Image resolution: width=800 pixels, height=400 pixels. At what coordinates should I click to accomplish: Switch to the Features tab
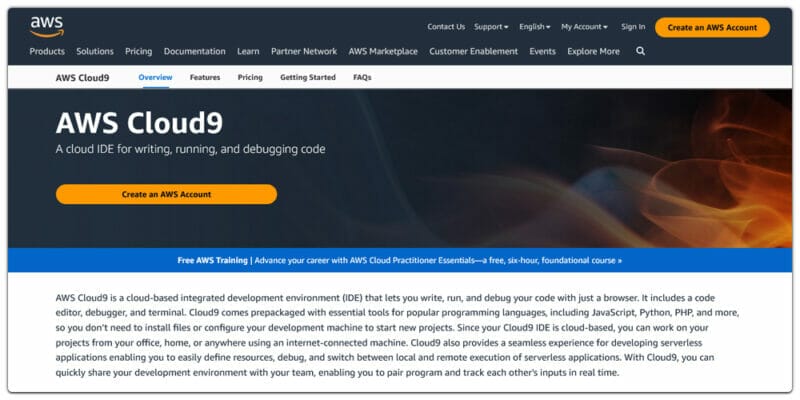pos(205,78)
